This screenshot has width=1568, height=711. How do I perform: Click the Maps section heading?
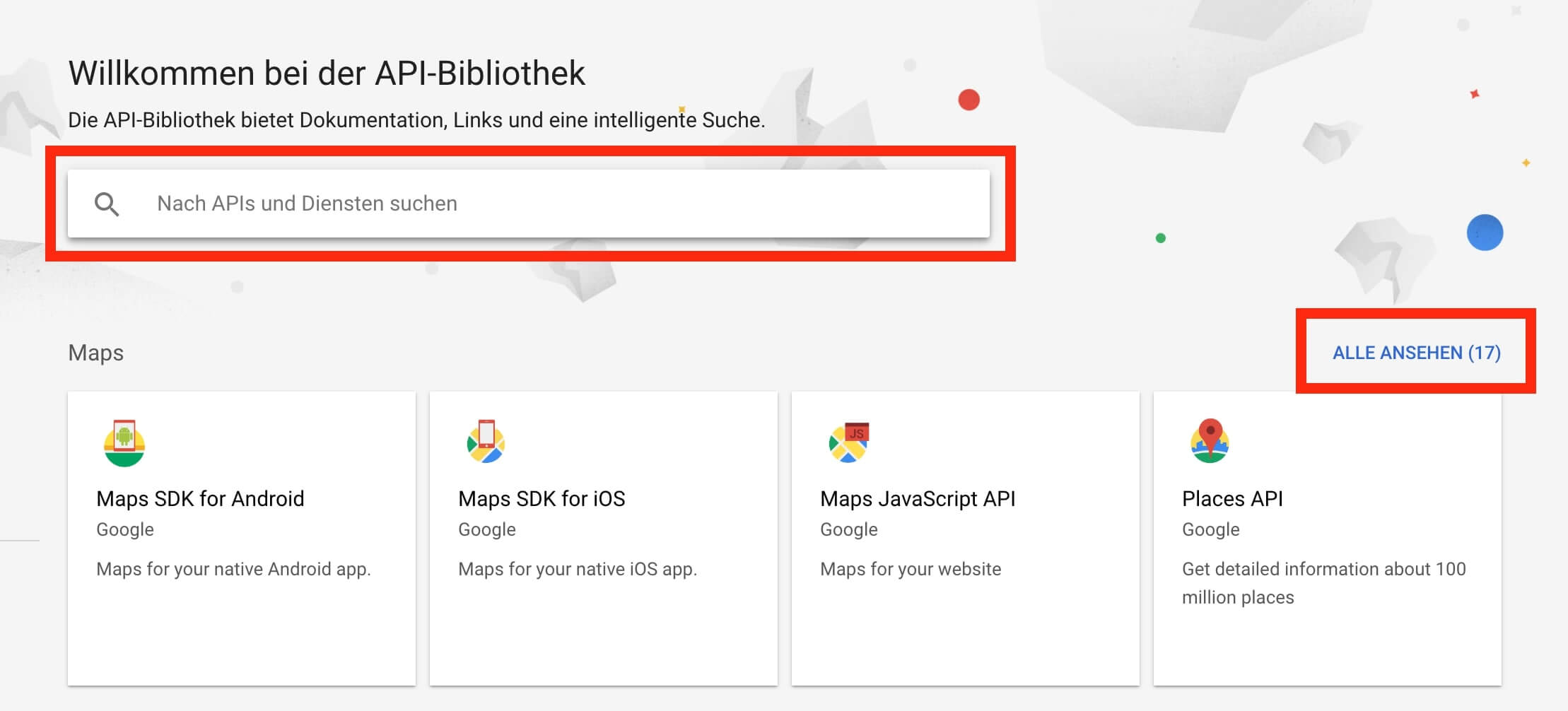point(96,353)
